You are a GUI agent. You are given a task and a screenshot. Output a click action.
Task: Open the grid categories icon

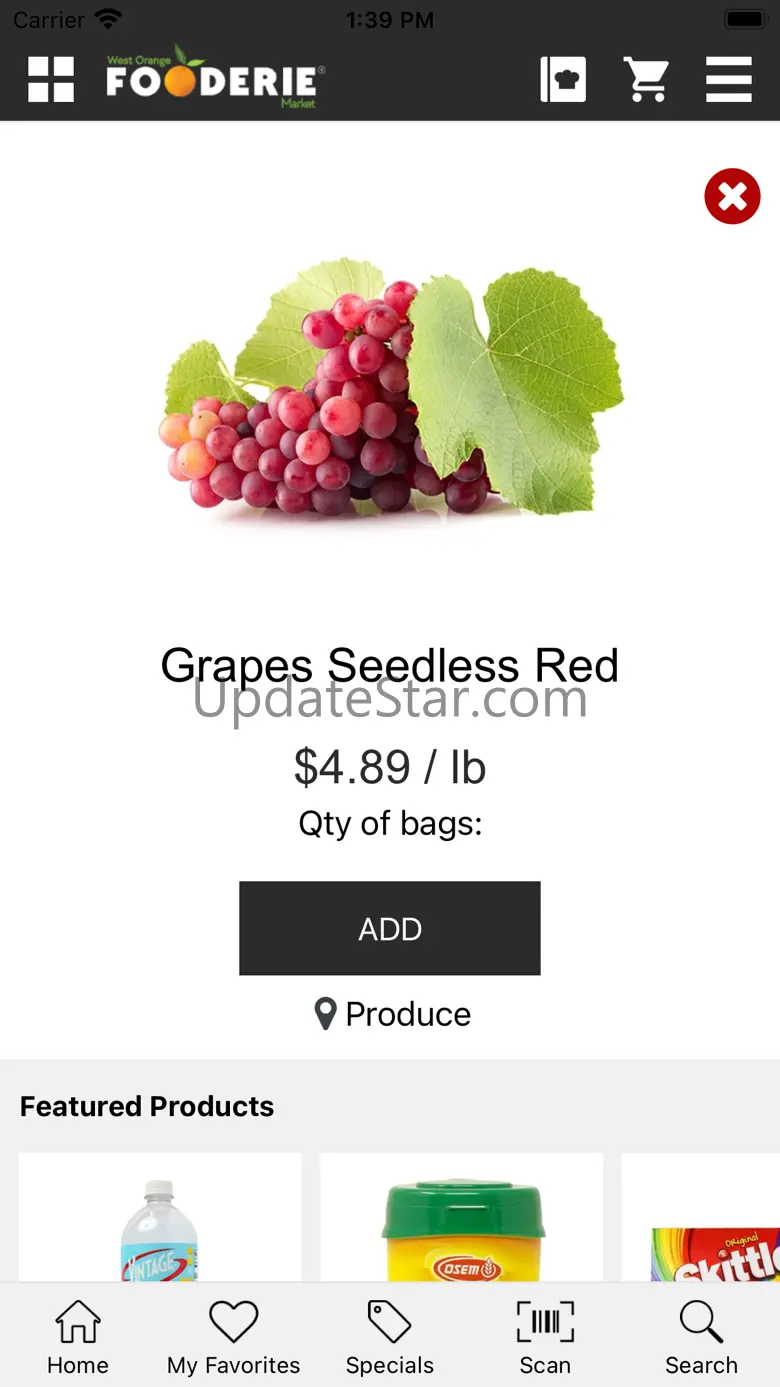click(x=51, y=79)
